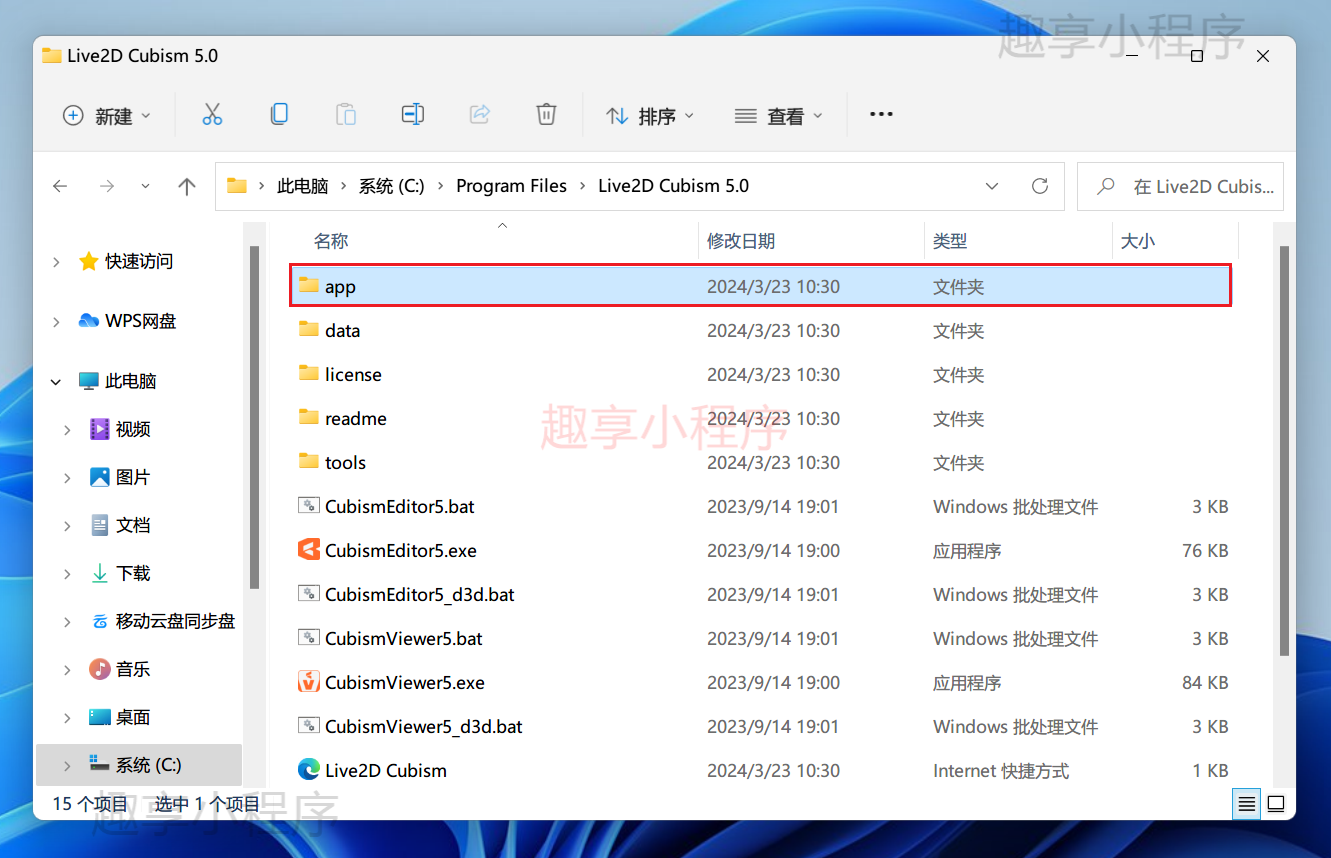
Task: Click 此电脑 in the address breadcrumb
Action: tap(302, 186)
